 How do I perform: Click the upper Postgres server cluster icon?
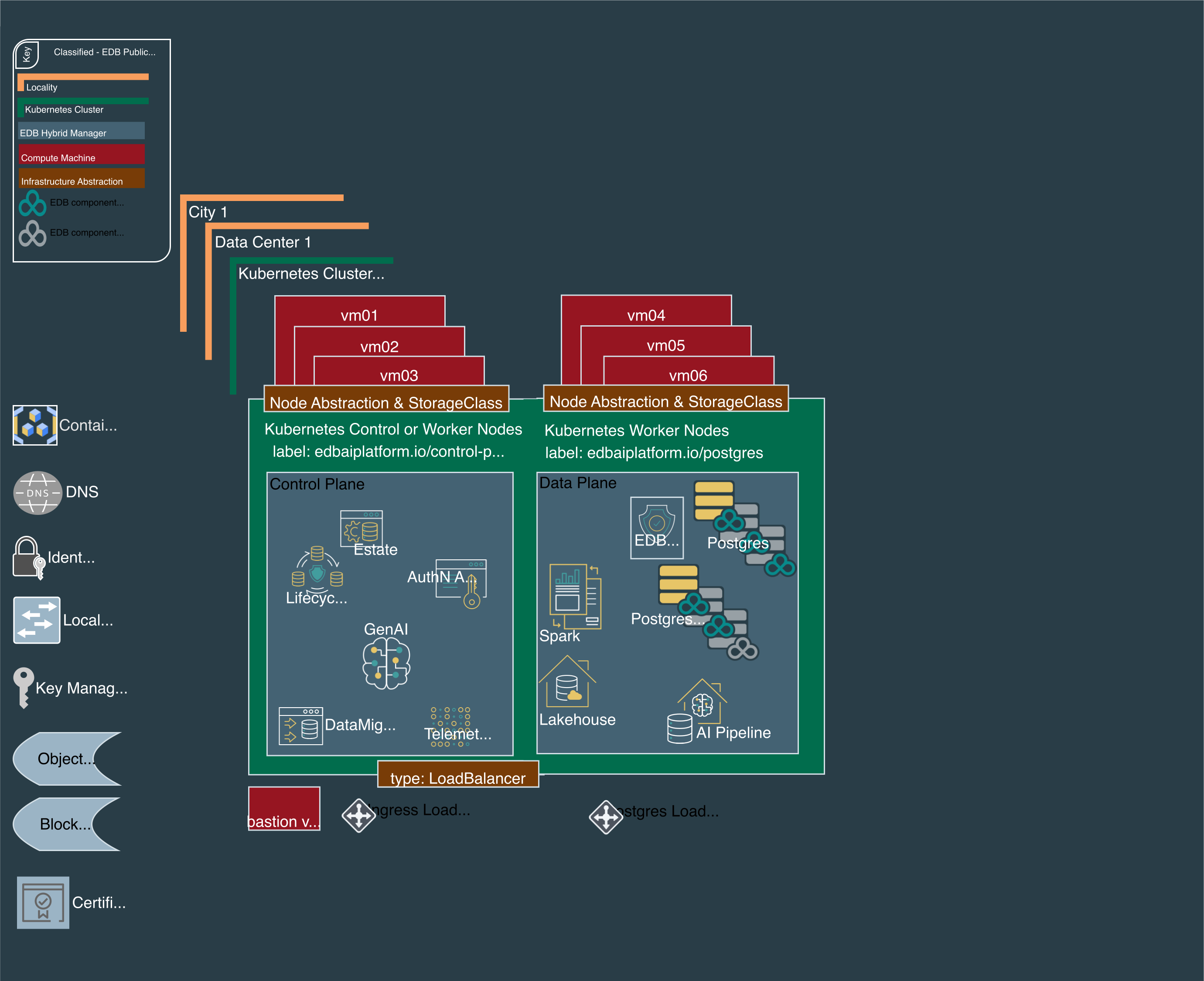744,528
